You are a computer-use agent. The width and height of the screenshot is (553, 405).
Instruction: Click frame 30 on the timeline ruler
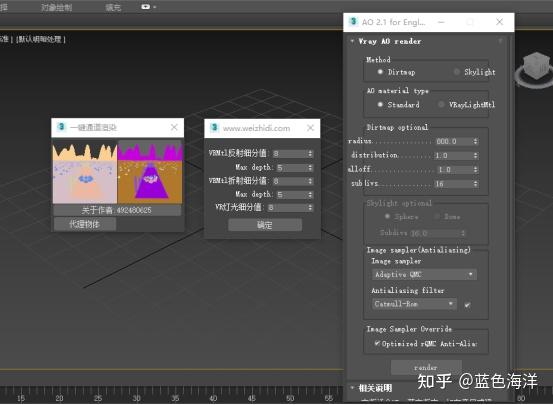136,398
